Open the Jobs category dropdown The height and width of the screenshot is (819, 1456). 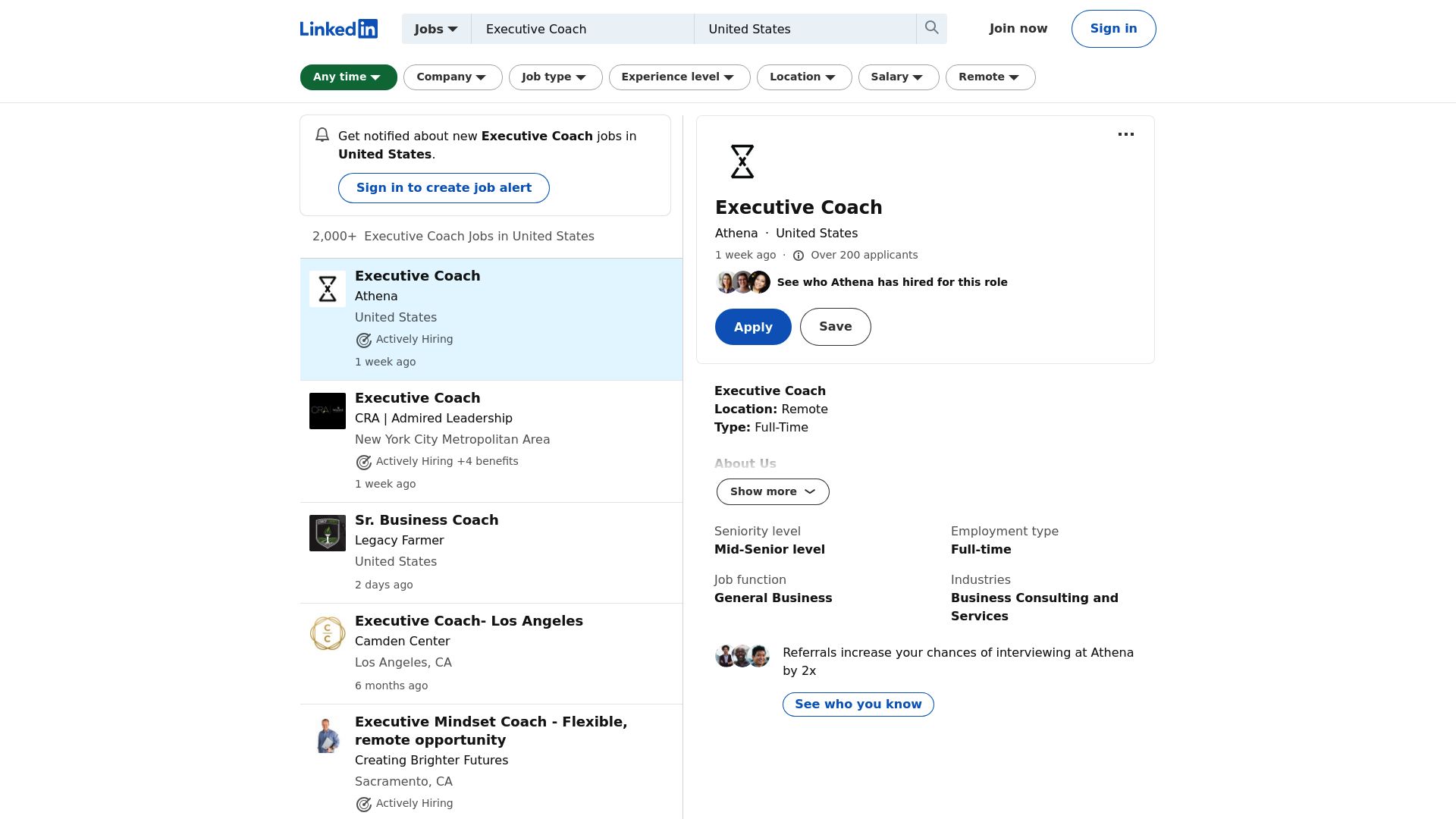[436, 29]
